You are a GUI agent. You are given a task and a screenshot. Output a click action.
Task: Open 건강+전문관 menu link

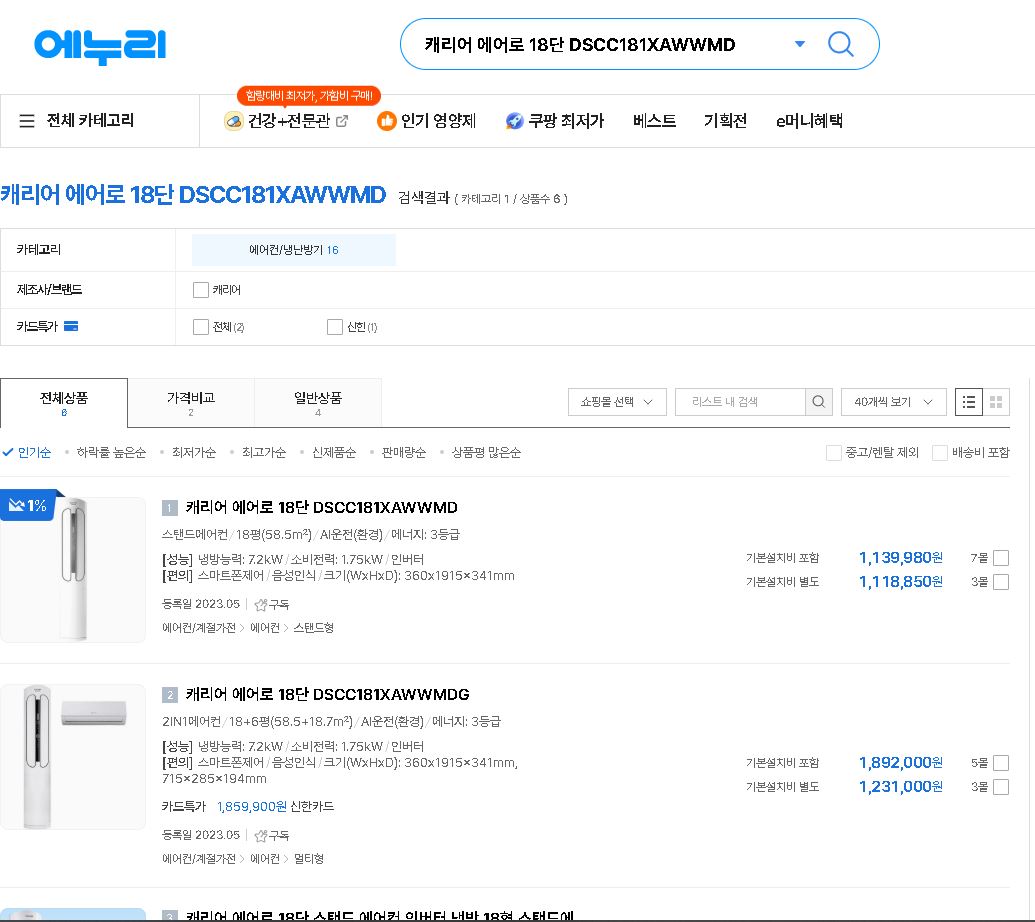288,121
